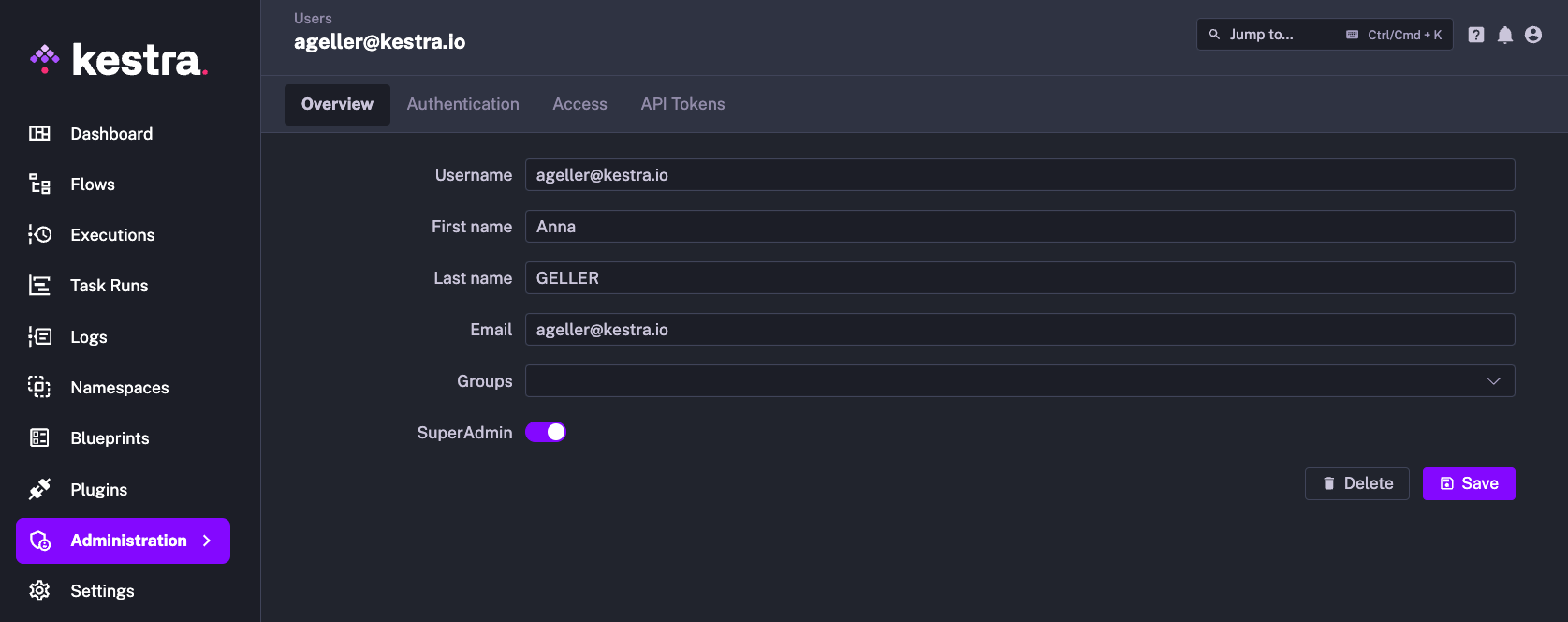Open the Dashboard icon in sidebar

[x=39, y=133]
